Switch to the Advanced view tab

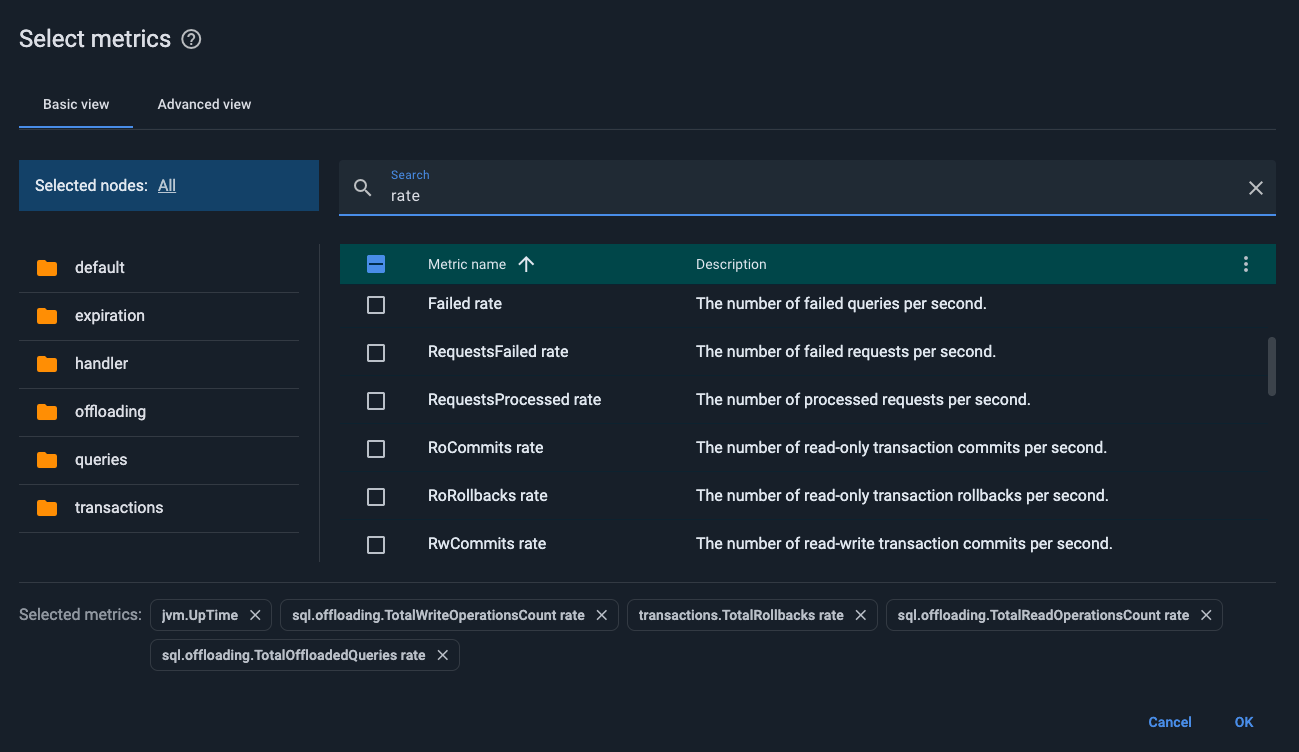(203, 104)
